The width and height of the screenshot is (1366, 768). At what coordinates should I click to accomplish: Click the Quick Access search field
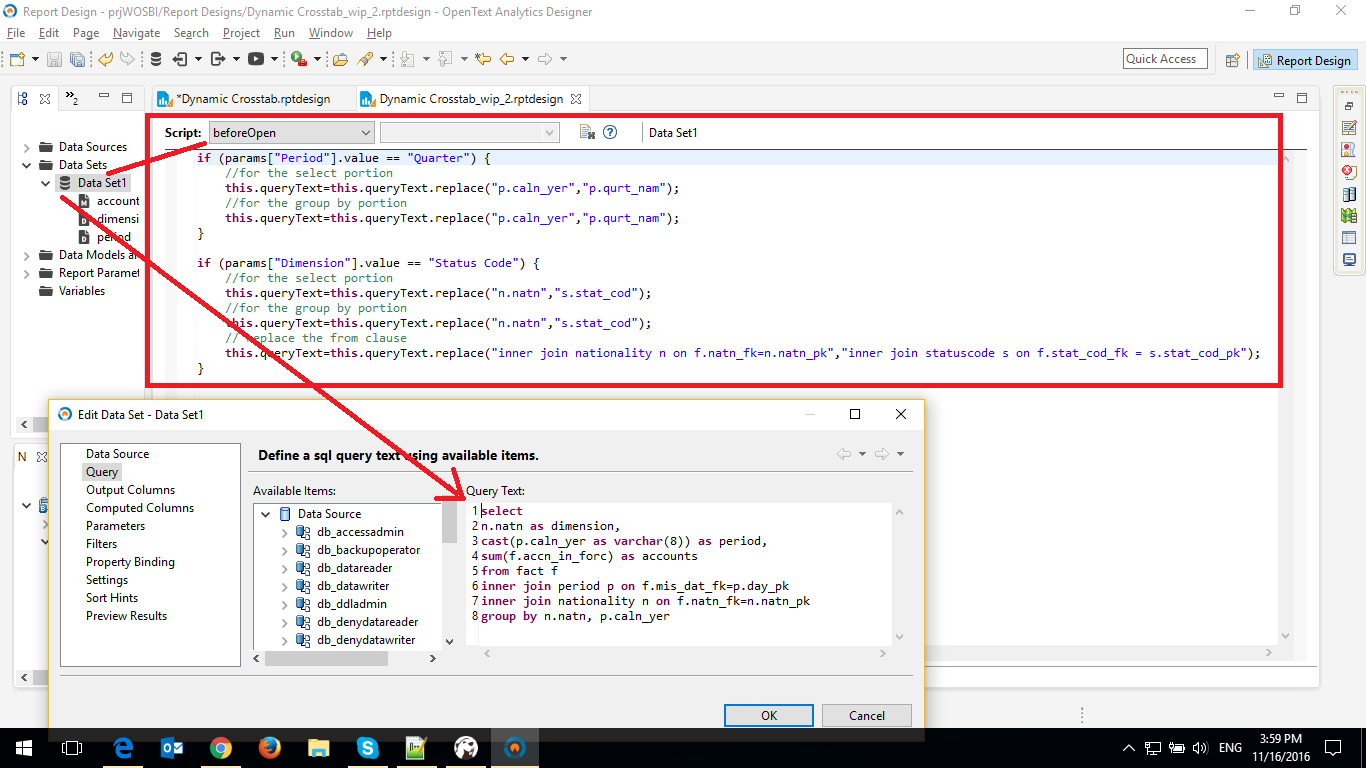[1165, 59]
